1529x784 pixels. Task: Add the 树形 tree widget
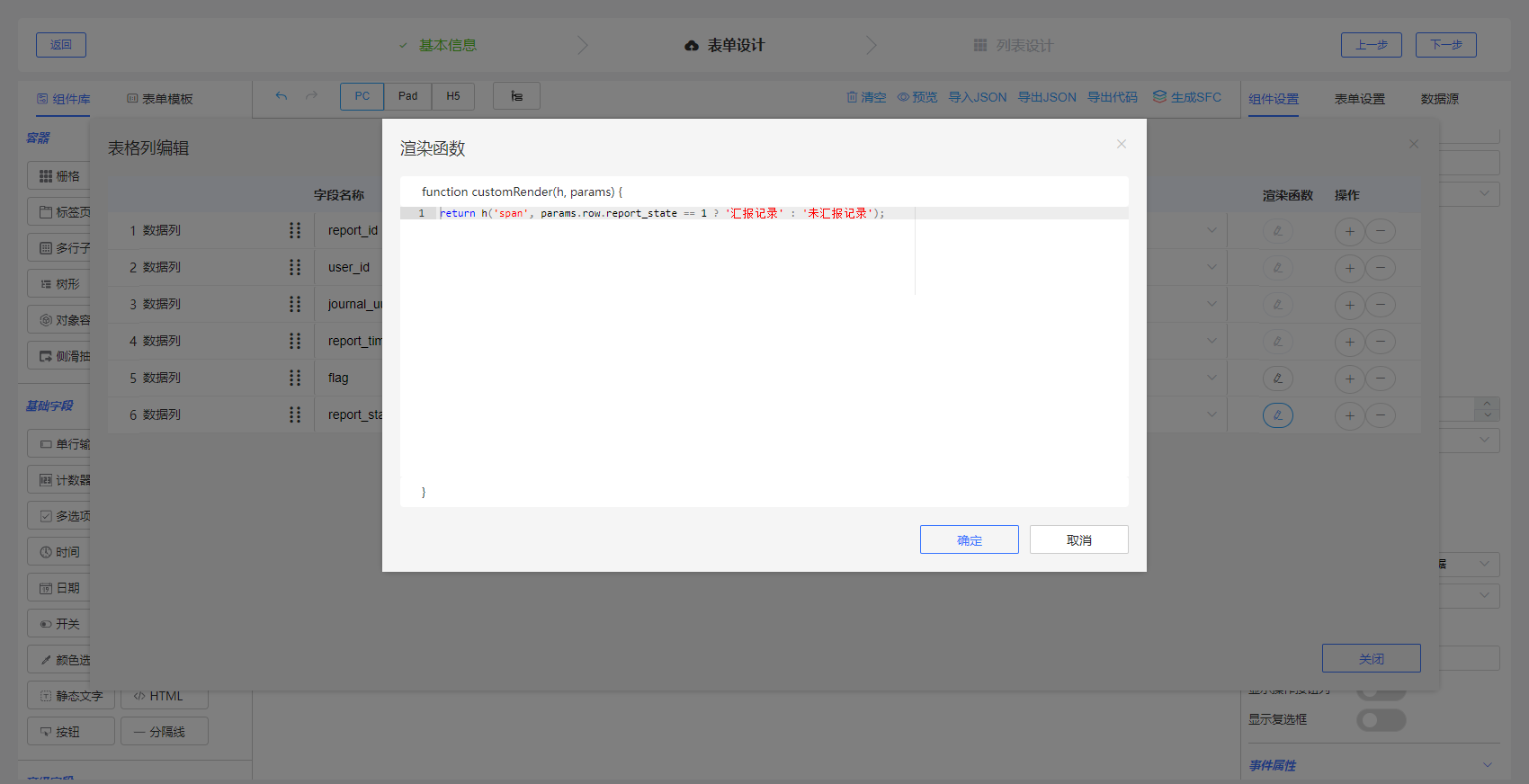(59, 284)
